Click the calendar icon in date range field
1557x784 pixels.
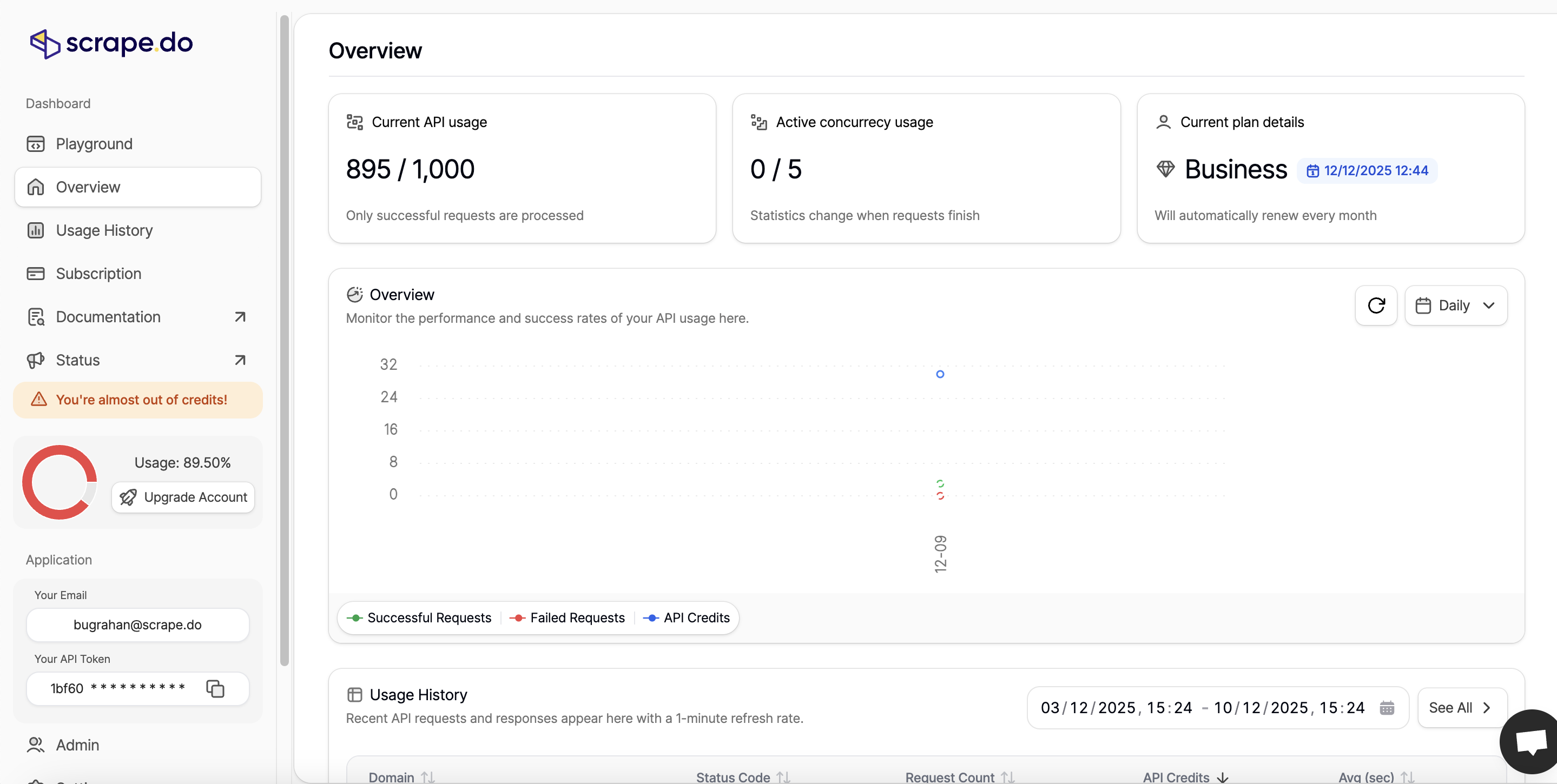coord(1387,708)
